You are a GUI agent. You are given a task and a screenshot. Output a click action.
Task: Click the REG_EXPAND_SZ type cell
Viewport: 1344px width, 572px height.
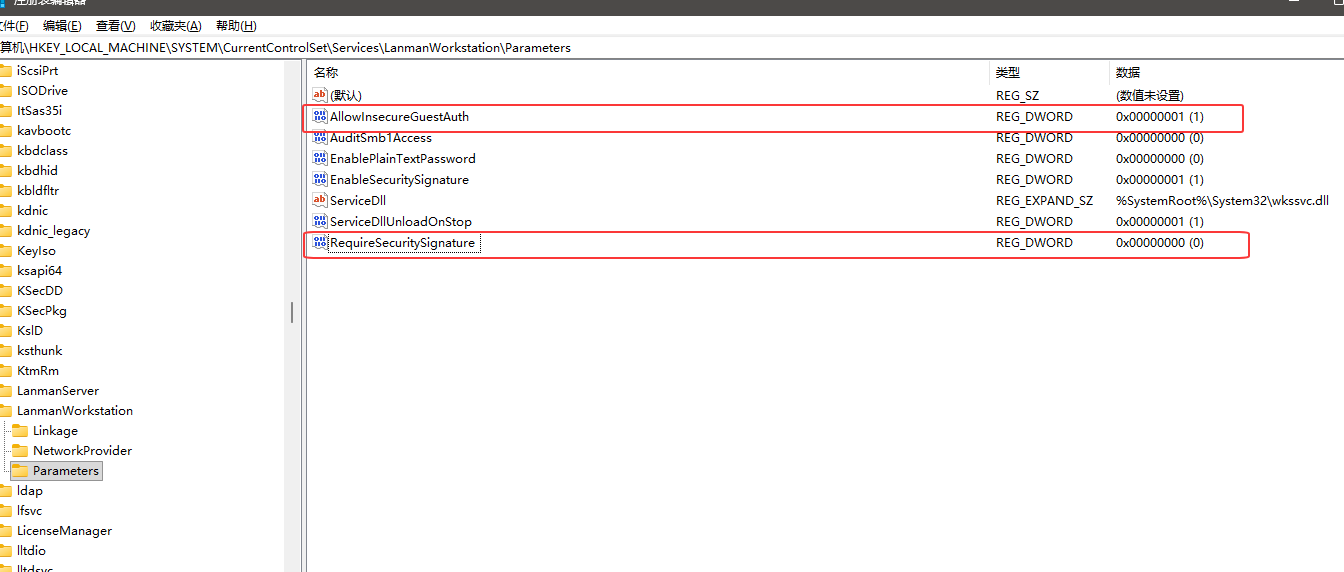tap(1044, 200)
